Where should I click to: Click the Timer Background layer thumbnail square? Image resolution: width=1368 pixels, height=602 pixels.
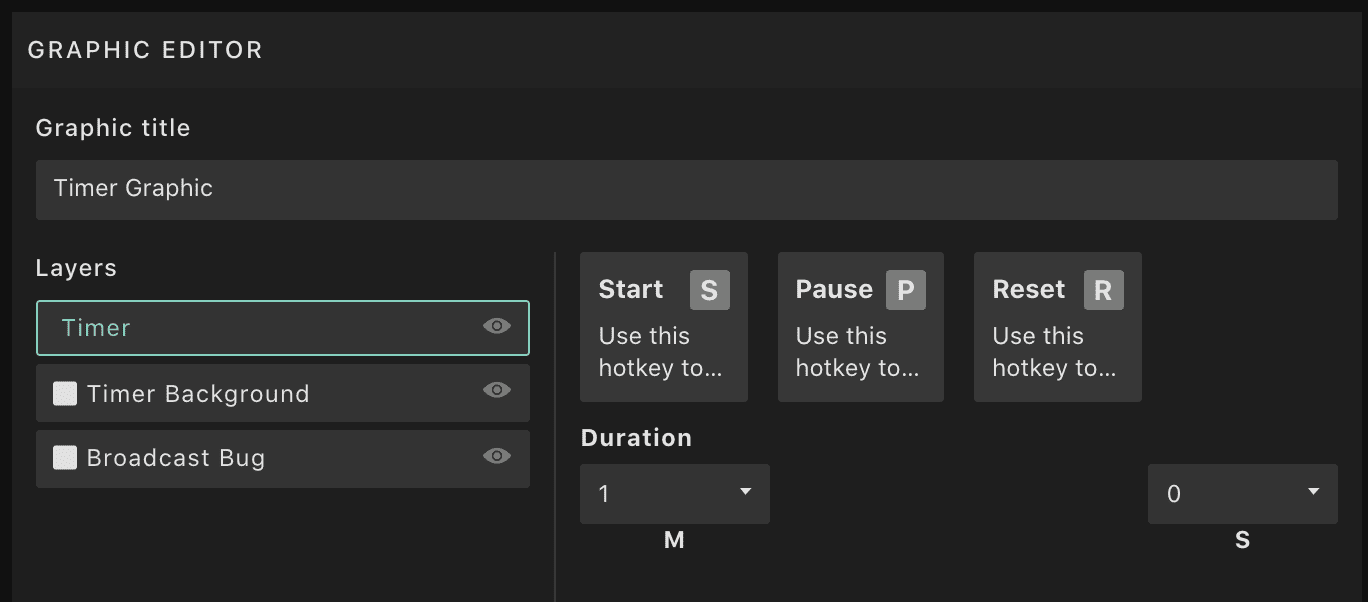pos(65,393)
